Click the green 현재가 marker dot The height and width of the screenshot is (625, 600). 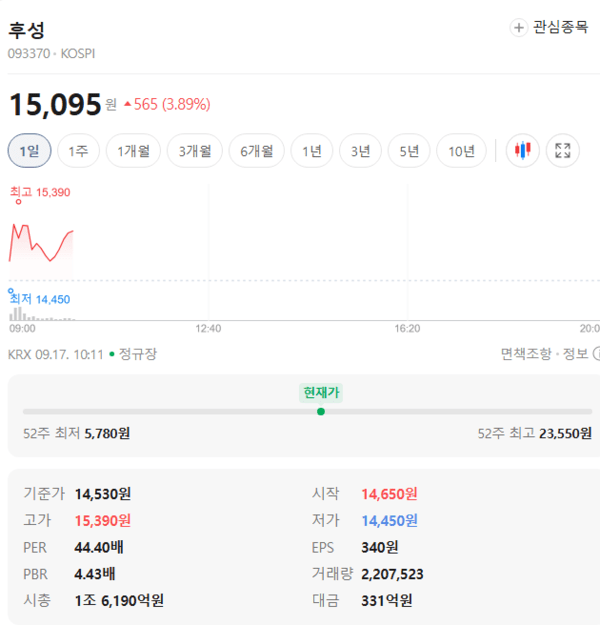(x=321, y=411)
